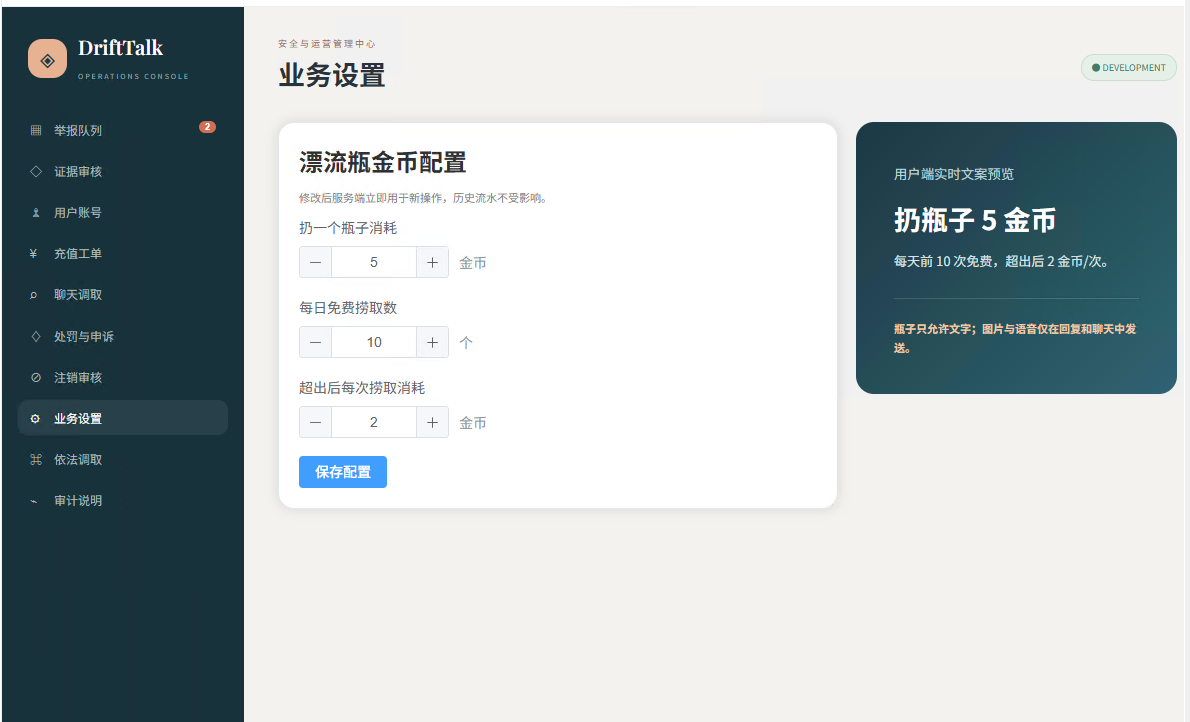
Task: Click the 每日免费捞取数 label
Action: click(348, 308)
